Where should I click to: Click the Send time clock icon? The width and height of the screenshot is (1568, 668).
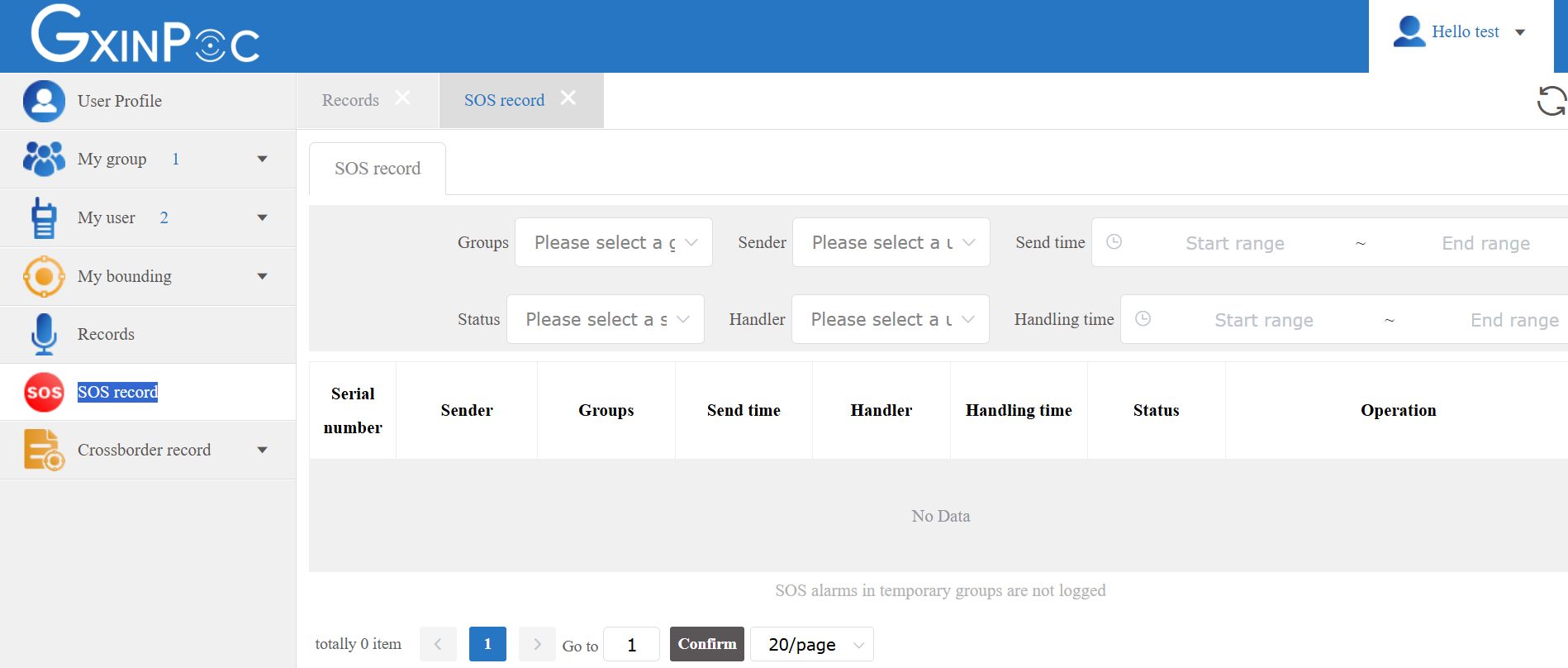tap(1114, 241)
